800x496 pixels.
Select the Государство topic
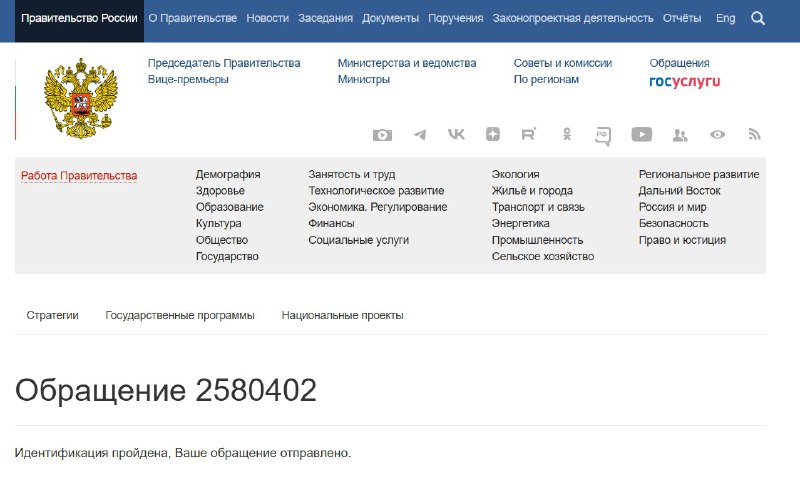227,256
